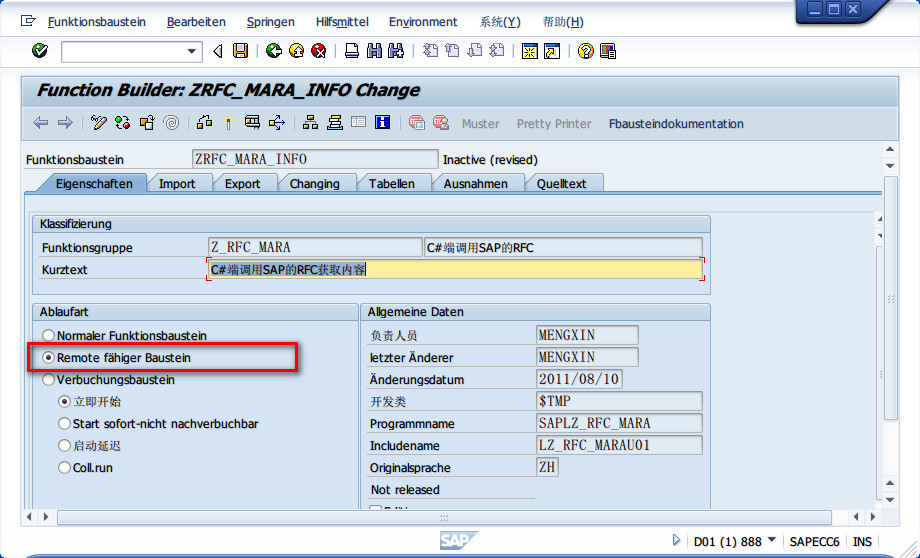Click the yellow Exit icon
The height and width of the screenshot is (558, 920).
pos(296,51)
